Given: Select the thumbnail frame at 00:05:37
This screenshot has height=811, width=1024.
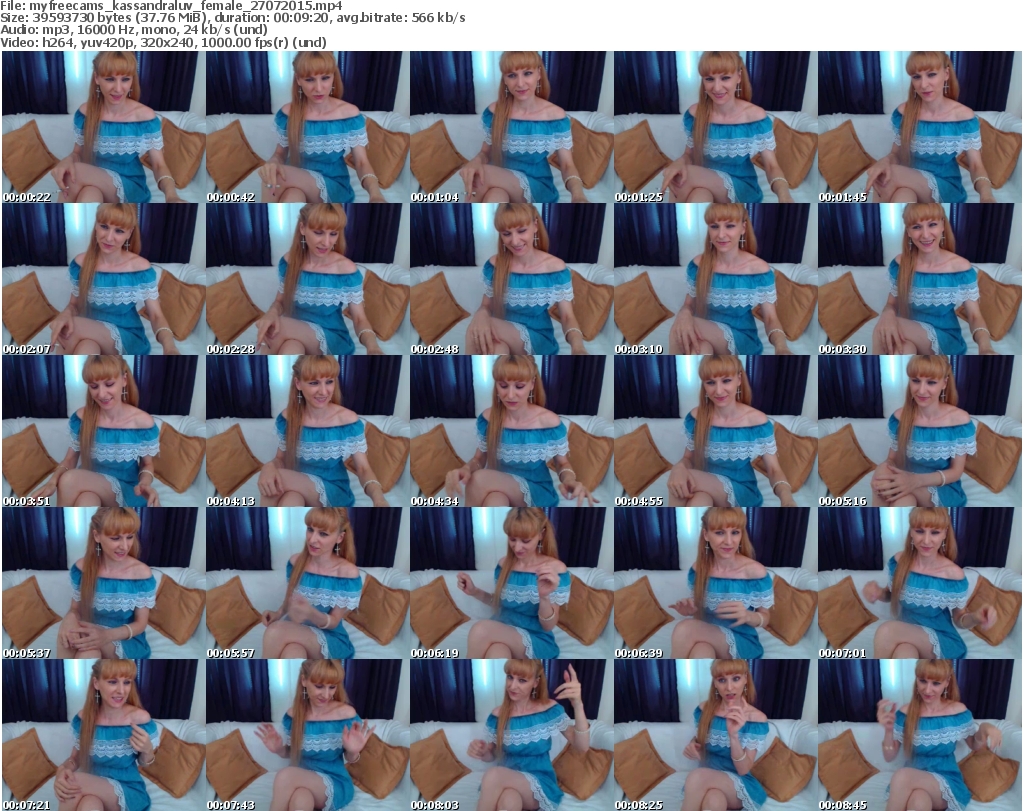Looking at the screenshot, I should [103, 583].
